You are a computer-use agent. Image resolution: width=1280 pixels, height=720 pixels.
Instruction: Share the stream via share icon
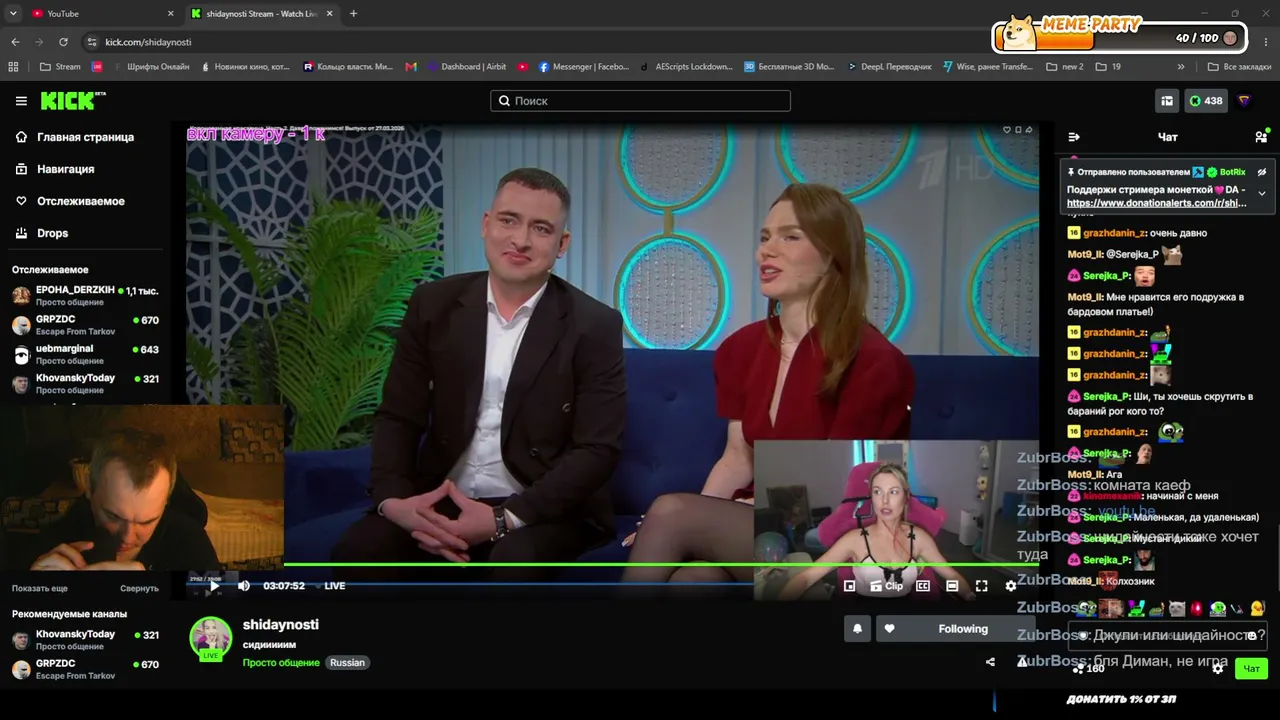(x=990, y=662)
